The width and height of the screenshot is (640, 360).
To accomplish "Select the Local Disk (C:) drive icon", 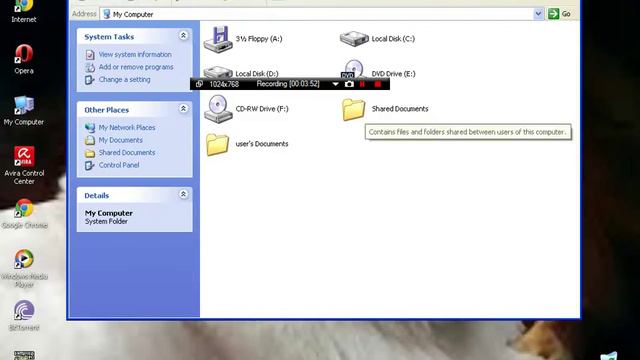I will tap(354, 39).
